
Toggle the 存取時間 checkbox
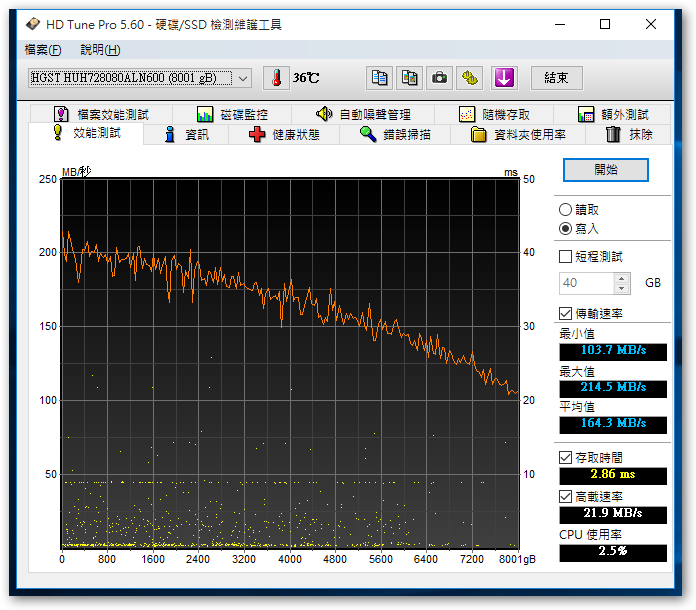tap(566, 458)
